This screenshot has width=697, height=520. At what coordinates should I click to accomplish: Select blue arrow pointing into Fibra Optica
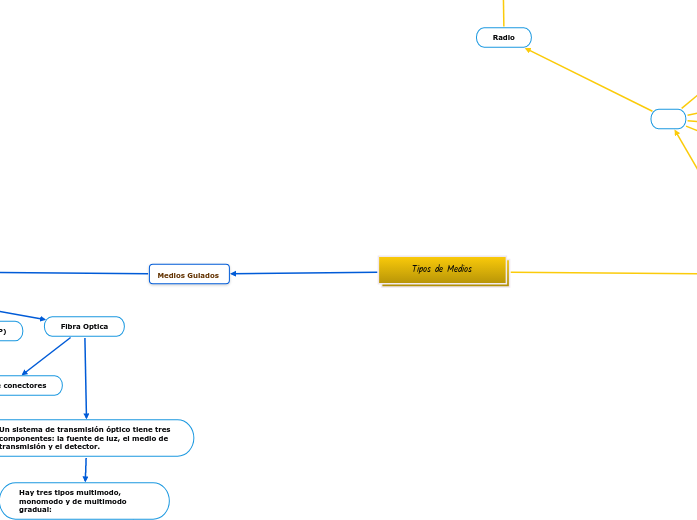tap(22, 315)
